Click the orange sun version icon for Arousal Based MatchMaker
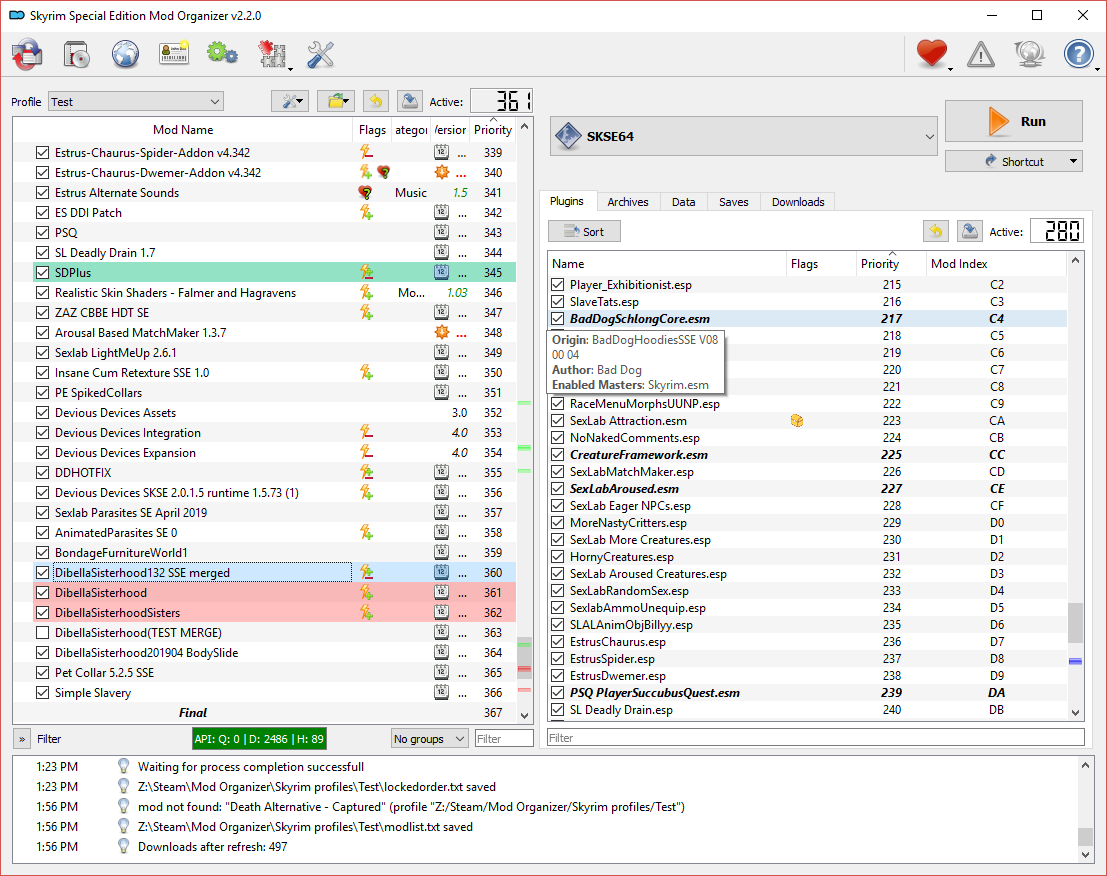This screenshot has width=1107, height=876. [x=441, y=332]
